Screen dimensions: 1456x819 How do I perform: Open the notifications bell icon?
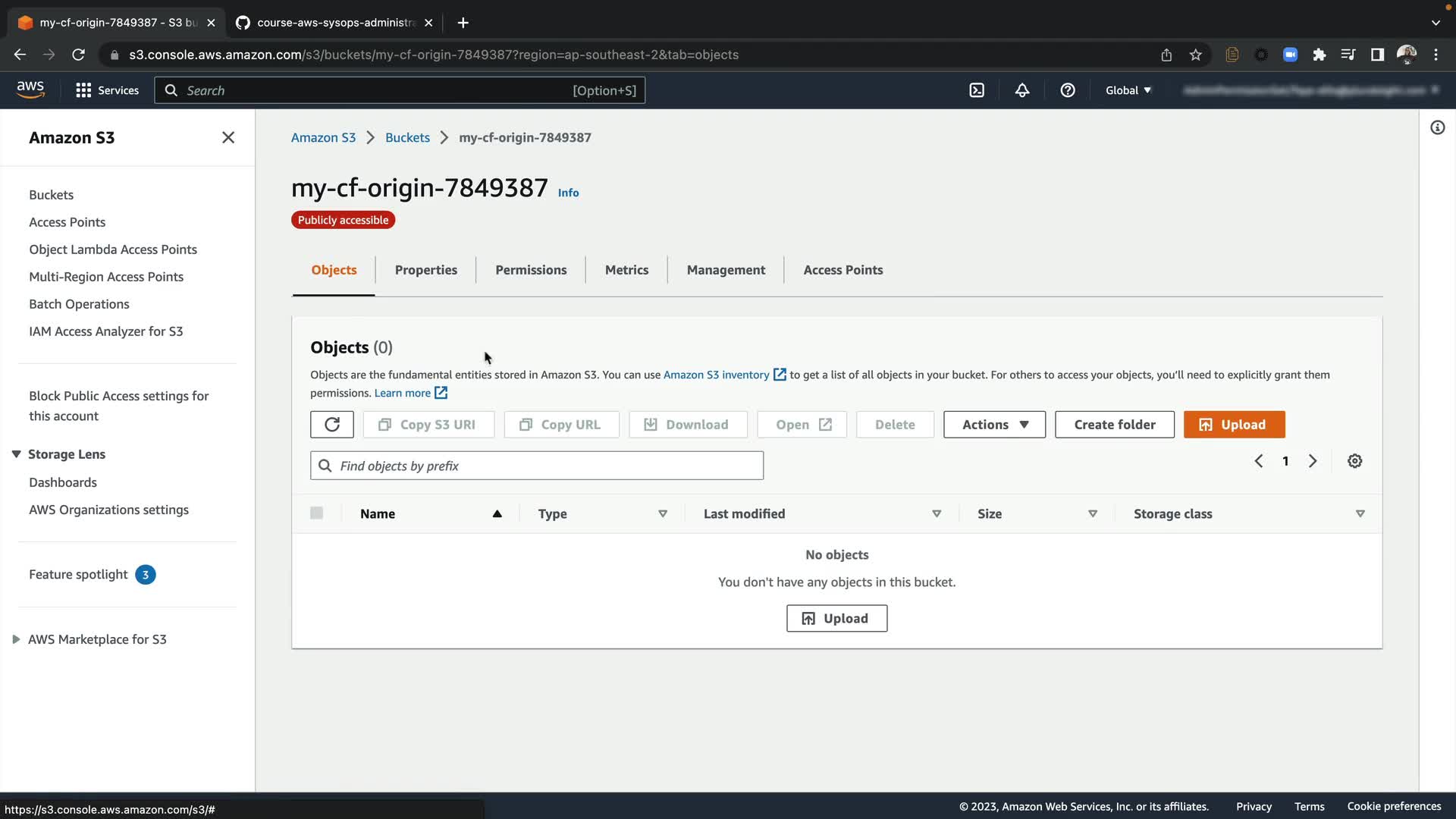[x=1022, y=90]
